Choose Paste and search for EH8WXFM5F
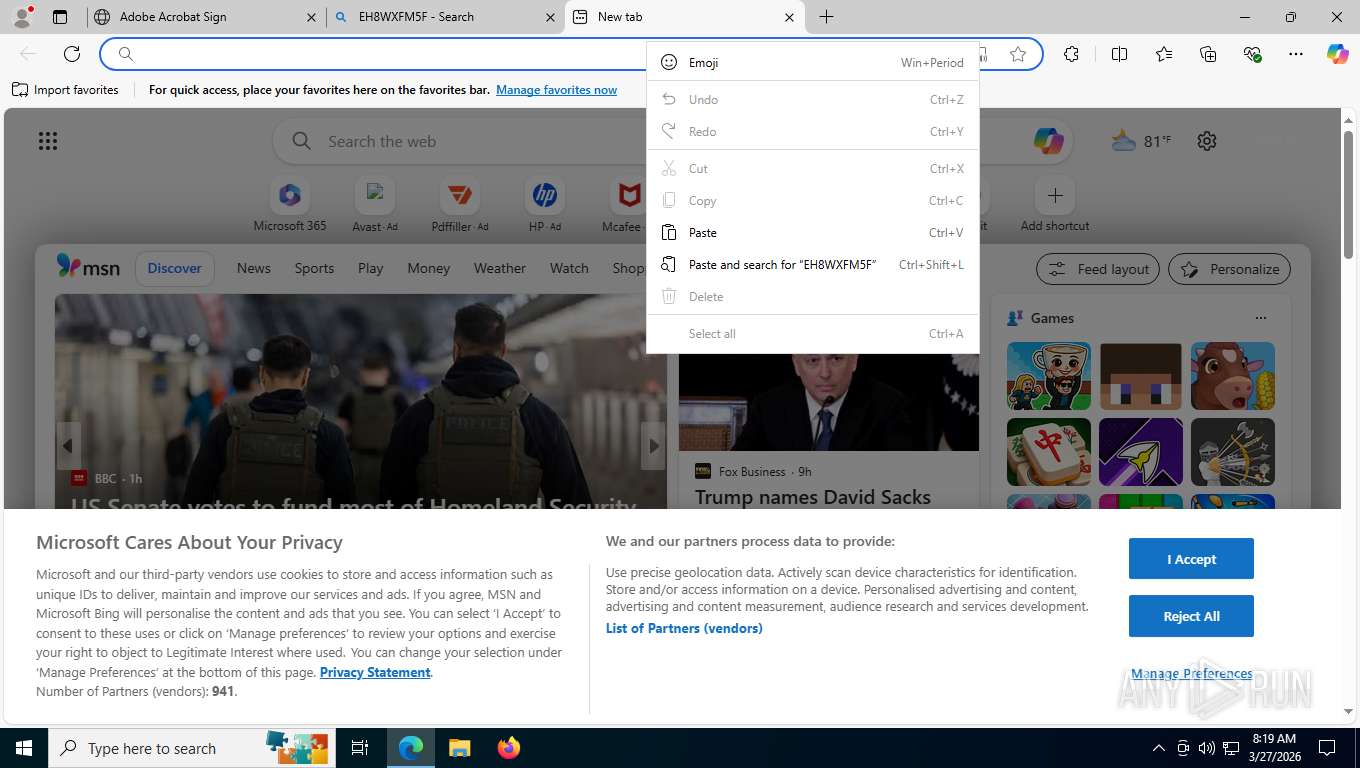This screenshot has height=768, width=1360. pyautogui.click(x=813, y=264)
